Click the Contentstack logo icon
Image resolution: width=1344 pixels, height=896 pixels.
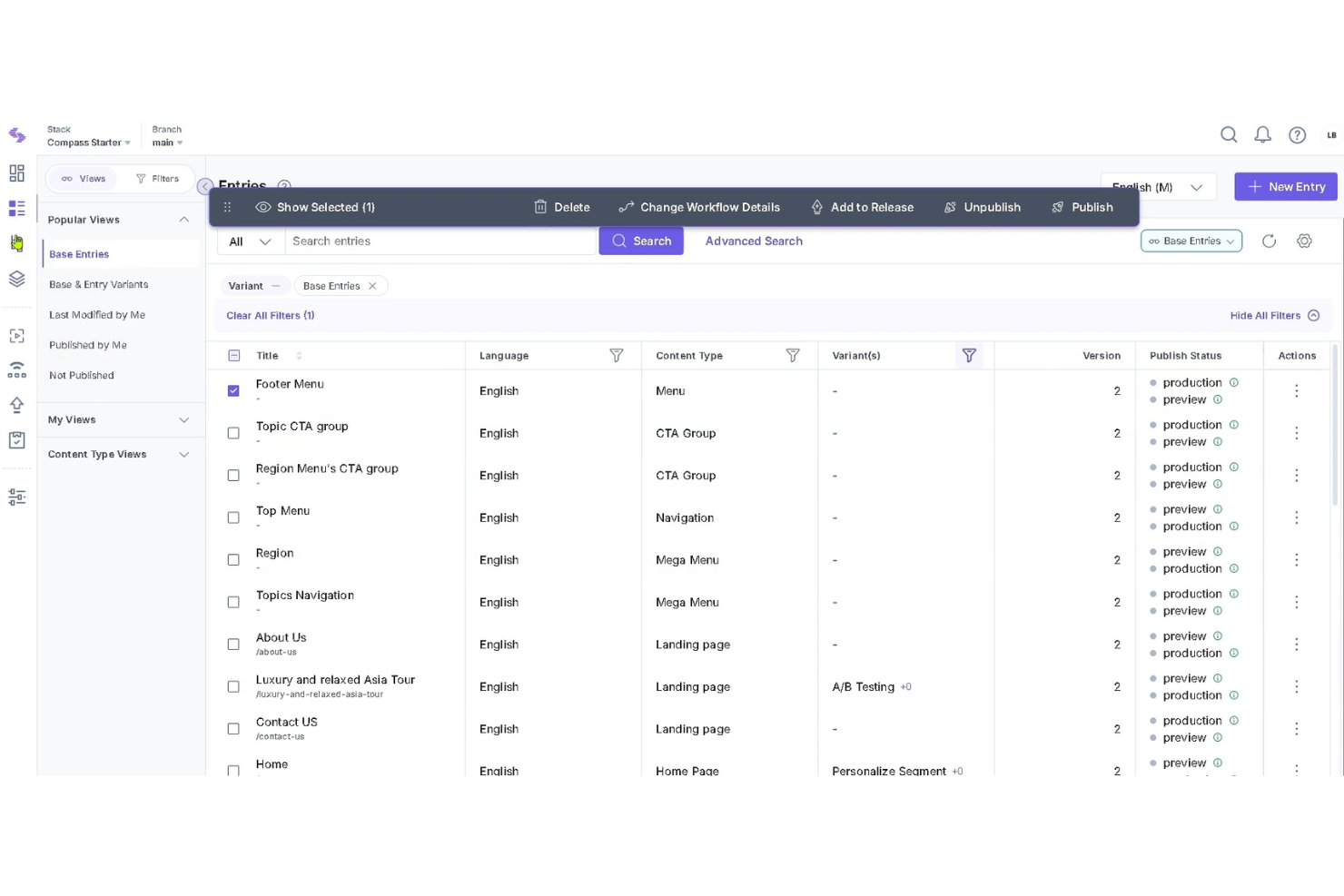16,135
